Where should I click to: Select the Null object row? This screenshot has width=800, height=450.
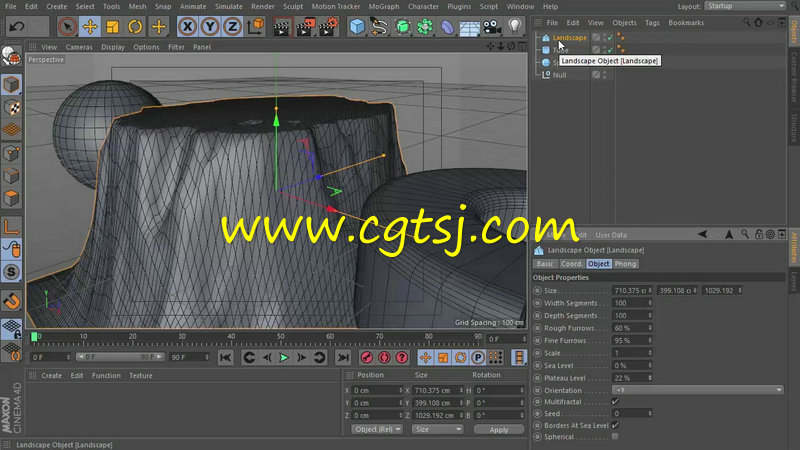pos(560,75)
